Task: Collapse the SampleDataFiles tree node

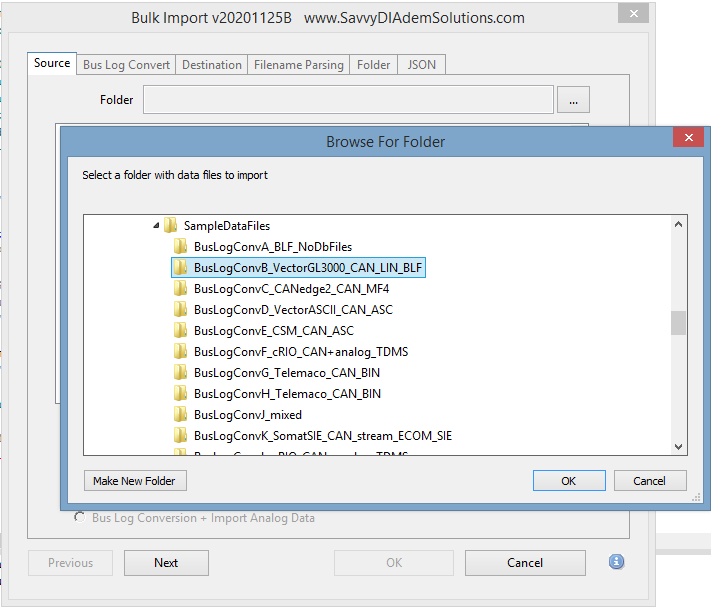Action: (156, 226)
